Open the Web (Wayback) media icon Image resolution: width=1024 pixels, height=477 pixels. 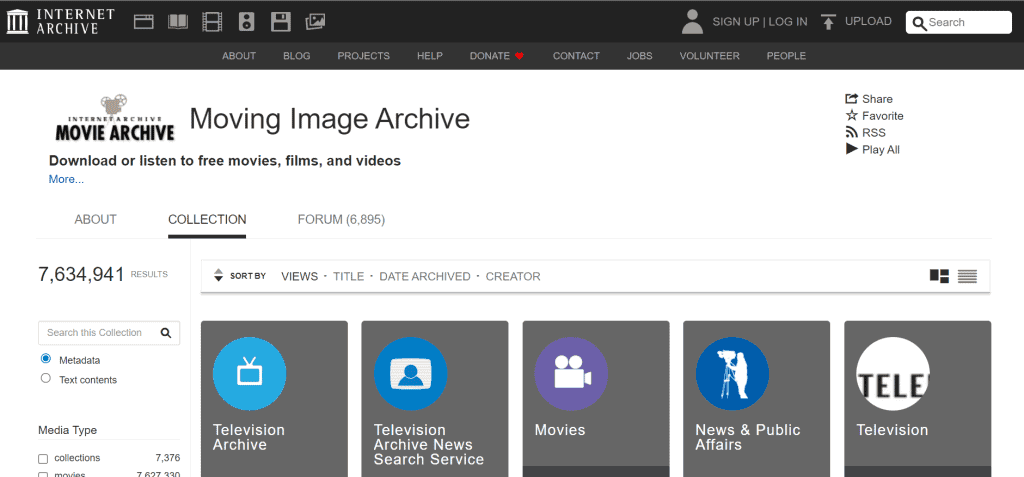click(144, 22)
